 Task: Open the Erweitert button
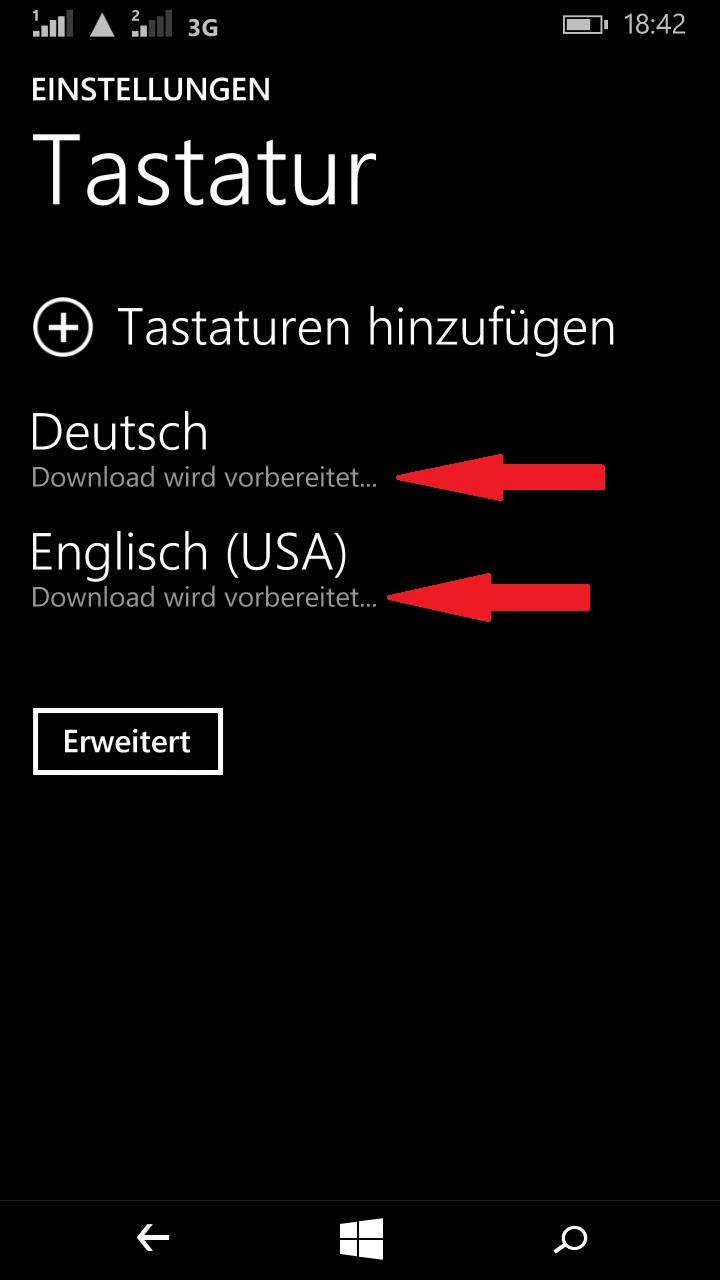tap(127, 742)
